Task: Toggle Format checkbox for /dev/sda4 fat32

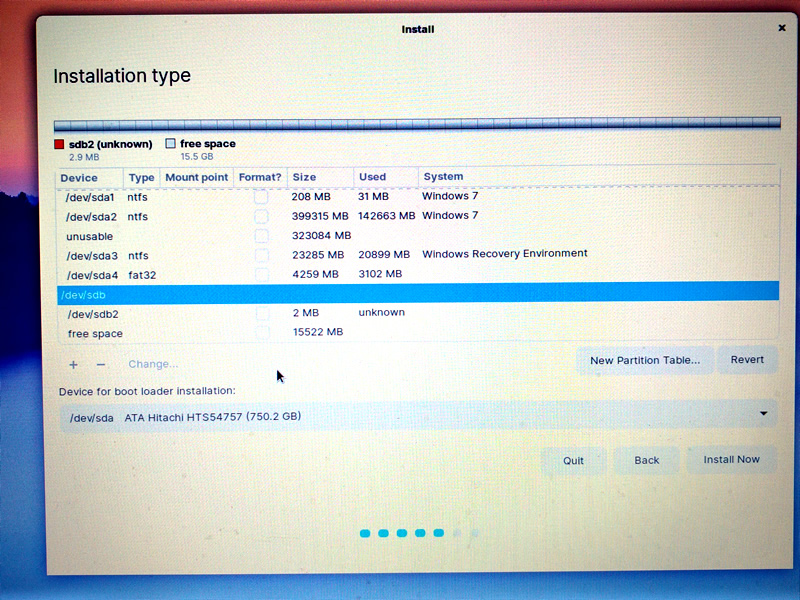Action: (x=261, y=274)
